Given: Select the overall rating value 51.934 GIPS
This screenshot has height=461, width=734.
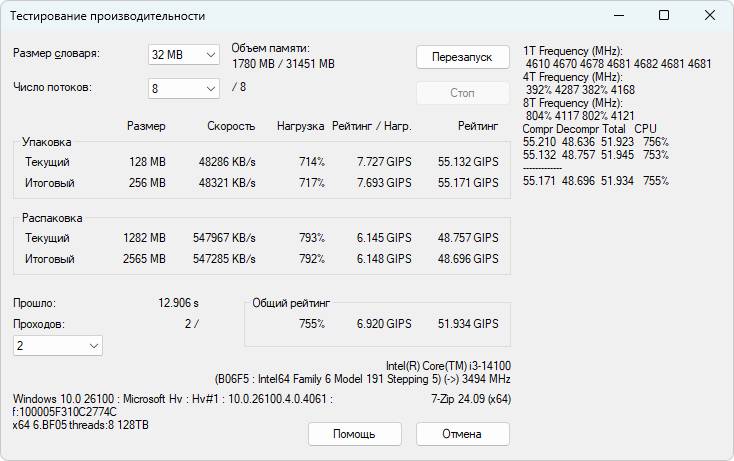Looking at the screenshot, I should tap(468, 324).
